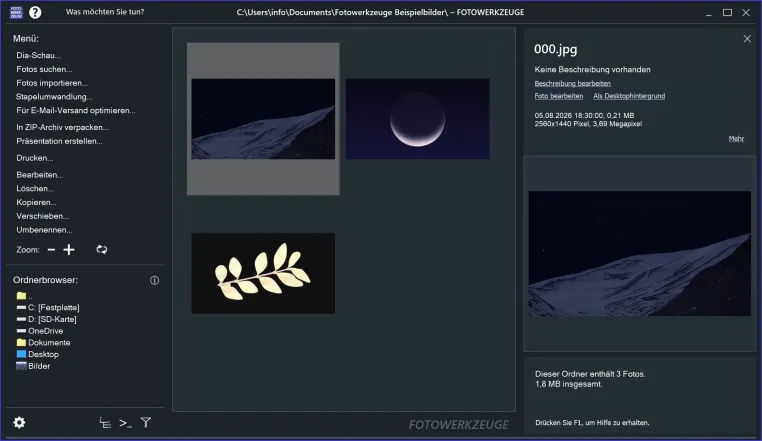Choose Fotos suchen... menu entry
The image size is (762, 441).
pos(44,69)
